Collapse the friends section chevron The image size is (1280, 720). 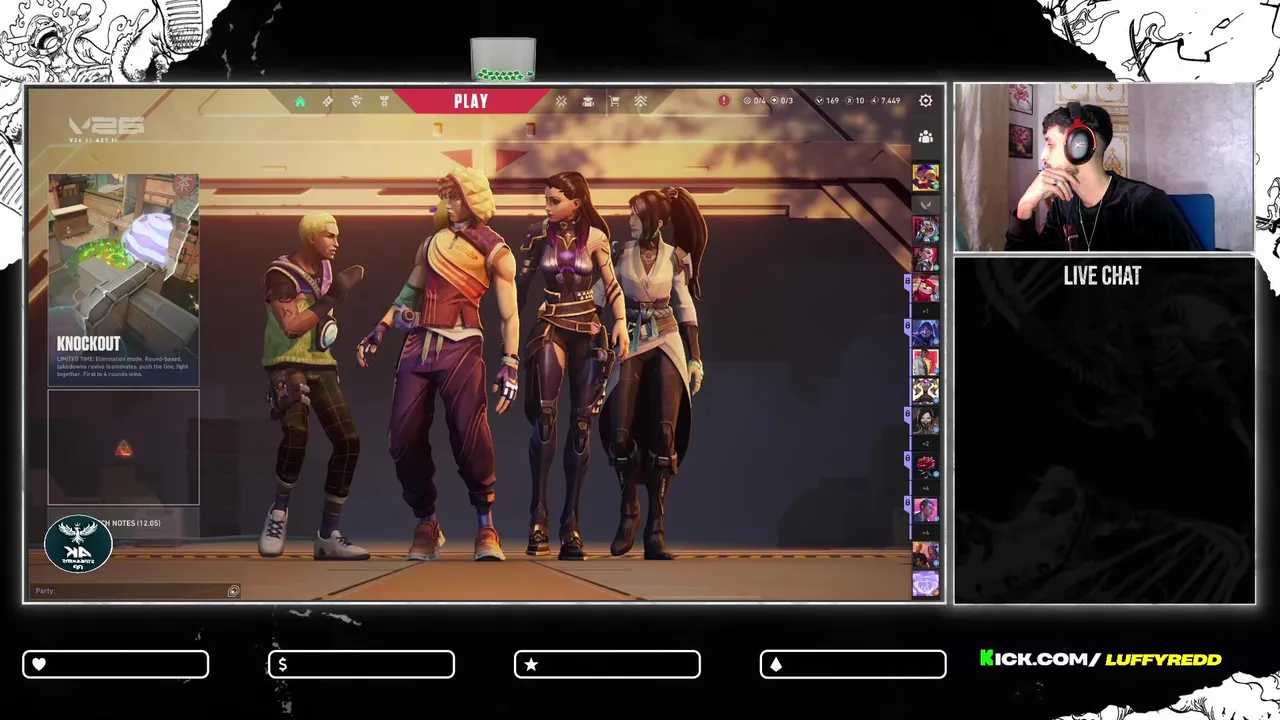[926, 205]
